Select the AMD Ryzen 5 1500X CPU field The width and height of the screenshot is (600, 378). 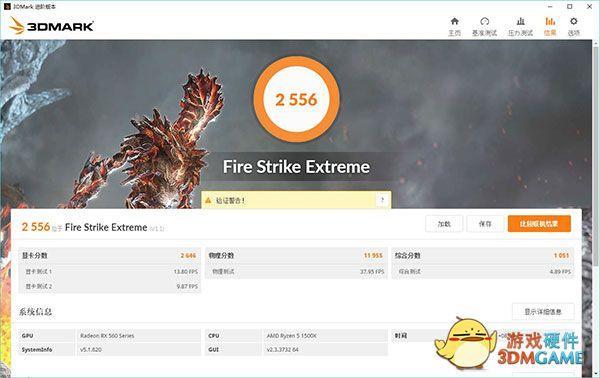point(325,336)
